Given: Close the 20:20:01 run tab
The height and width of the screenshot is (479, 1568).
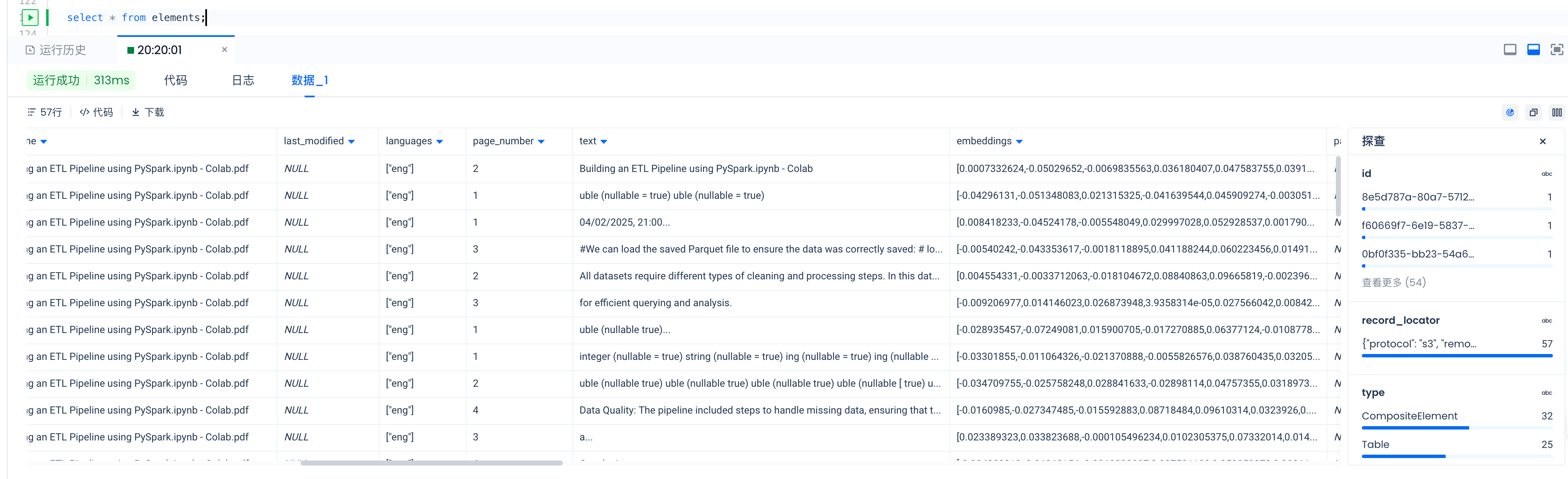Looking at the screenshot, I should [x=225, y=50].
